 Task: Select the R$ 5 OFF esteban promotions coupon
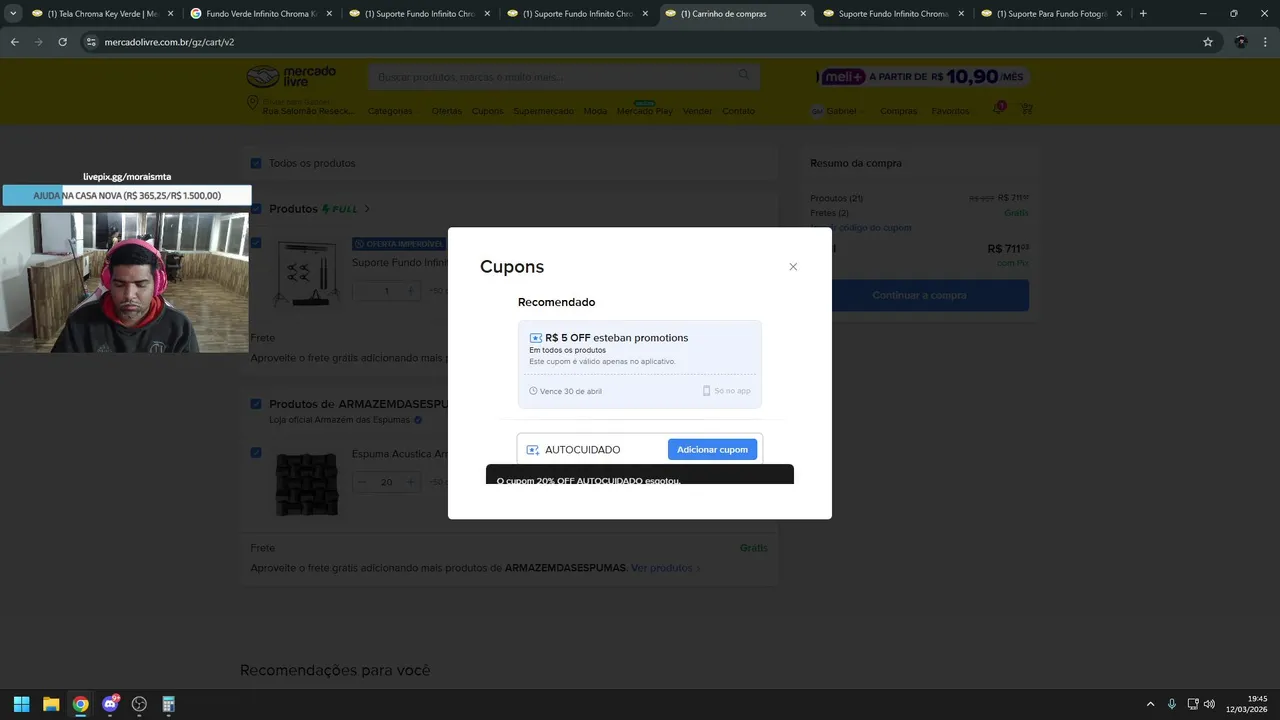click(x=640, y=364)
